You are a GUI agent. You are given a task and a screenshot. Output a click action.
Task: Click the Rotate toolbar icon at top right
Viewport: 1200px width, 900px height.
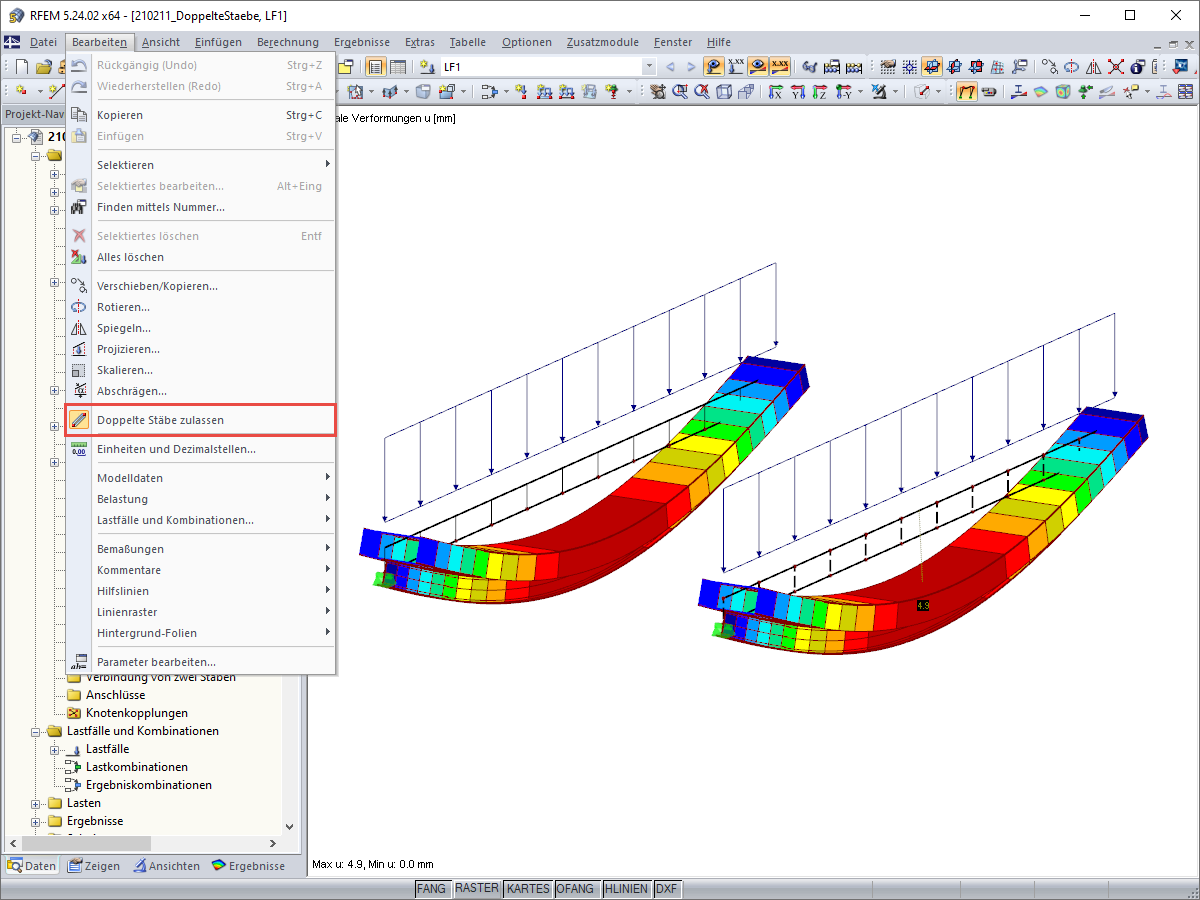tap(1071, 67)
